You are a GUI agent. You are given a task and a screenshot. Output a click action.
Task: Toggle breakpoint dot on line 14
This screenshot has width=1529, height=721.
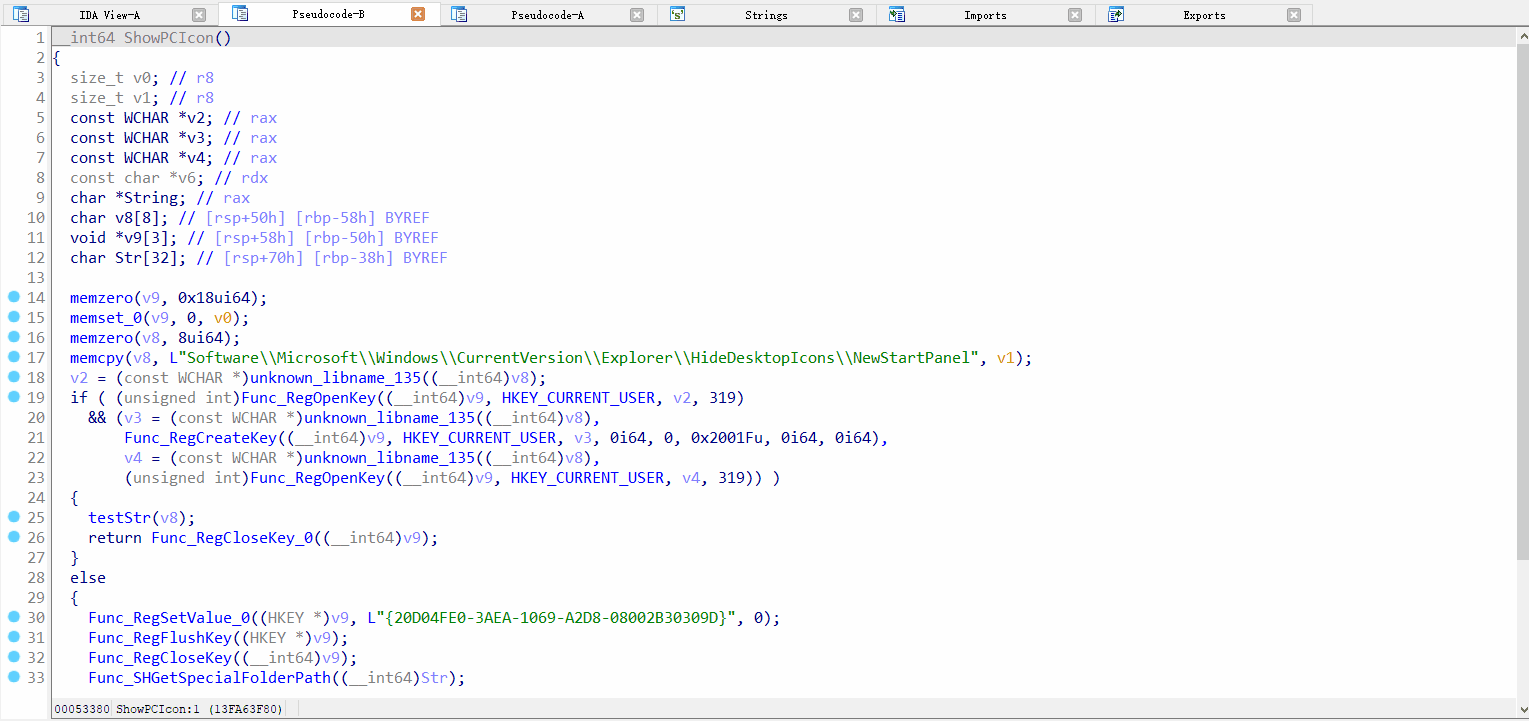[x=14, y=297]
